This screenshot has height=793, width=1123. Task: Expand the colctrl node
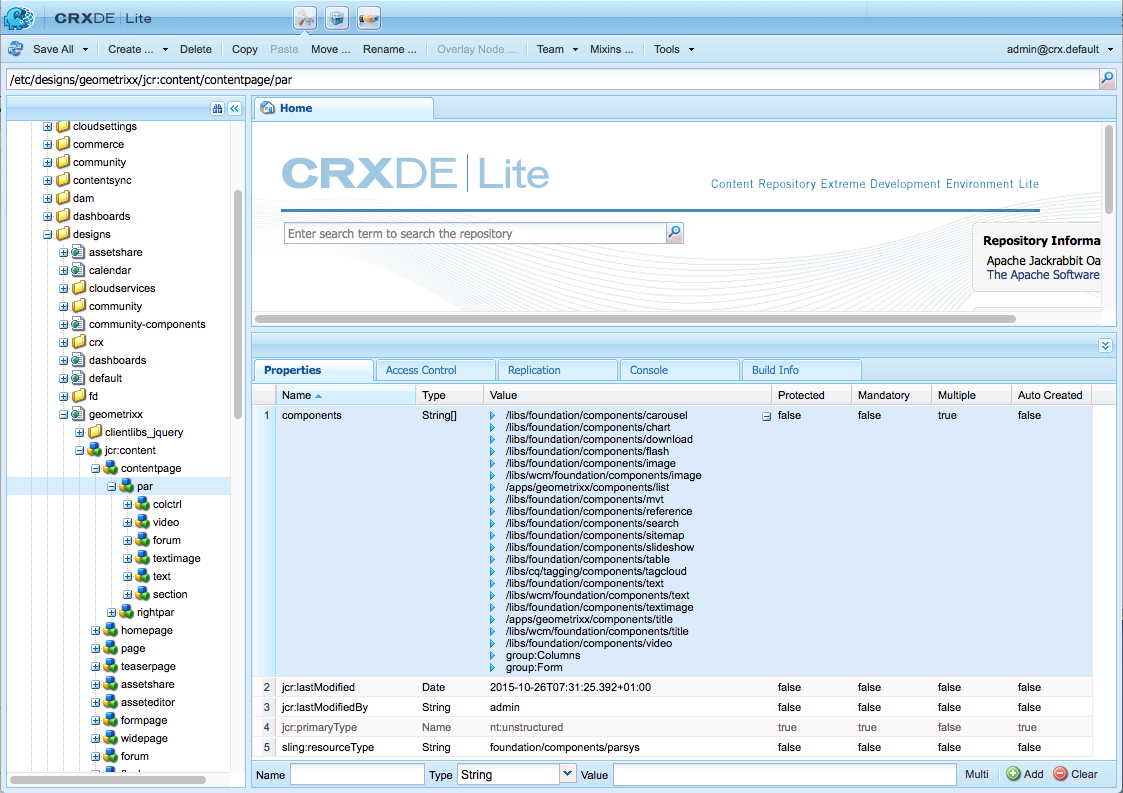(127, 504)
